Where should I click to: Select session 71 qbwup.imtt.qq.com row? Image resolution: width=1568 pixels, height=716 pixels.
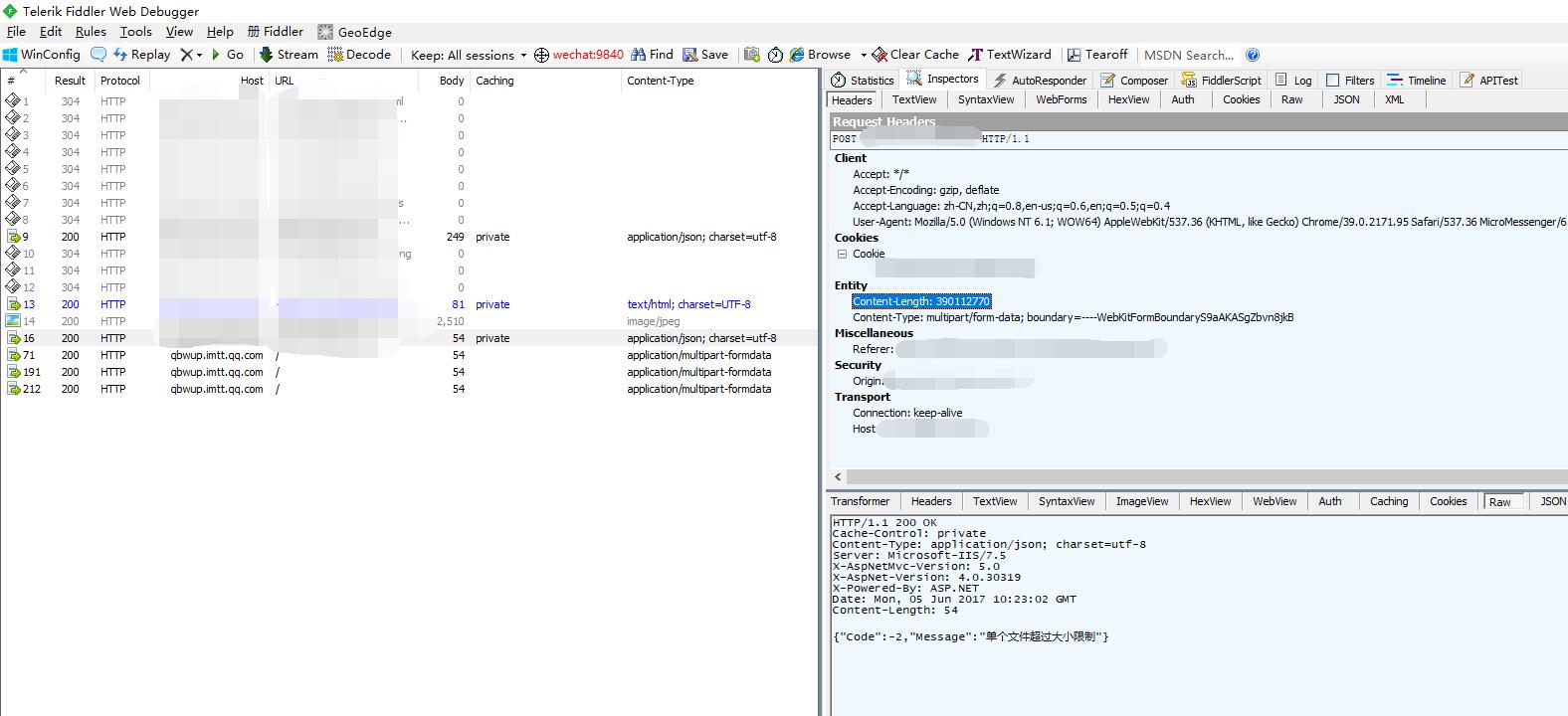(x=409, y=355)
